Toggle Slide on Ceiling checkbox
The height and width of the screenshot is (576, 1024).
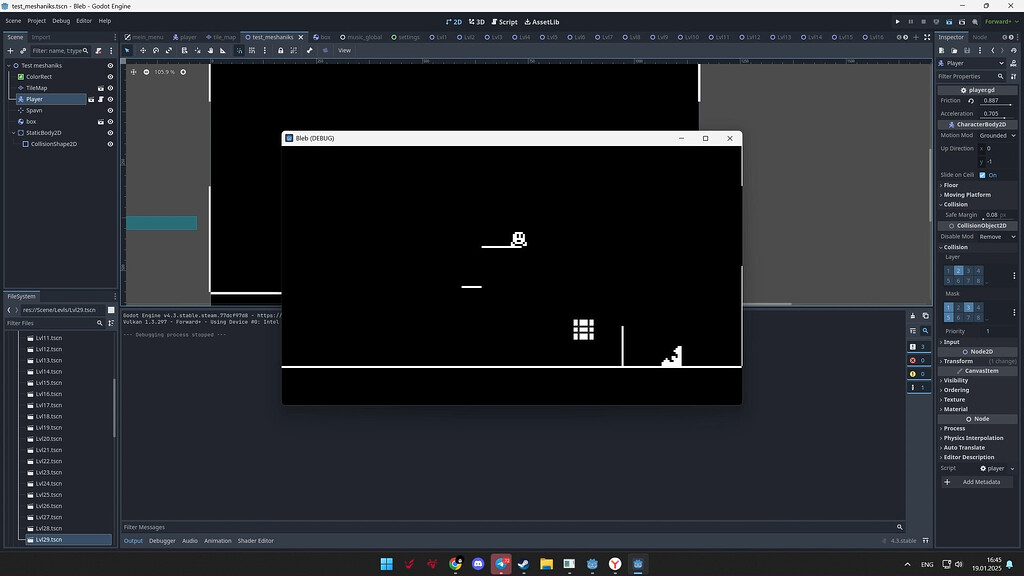pos(982,175)
